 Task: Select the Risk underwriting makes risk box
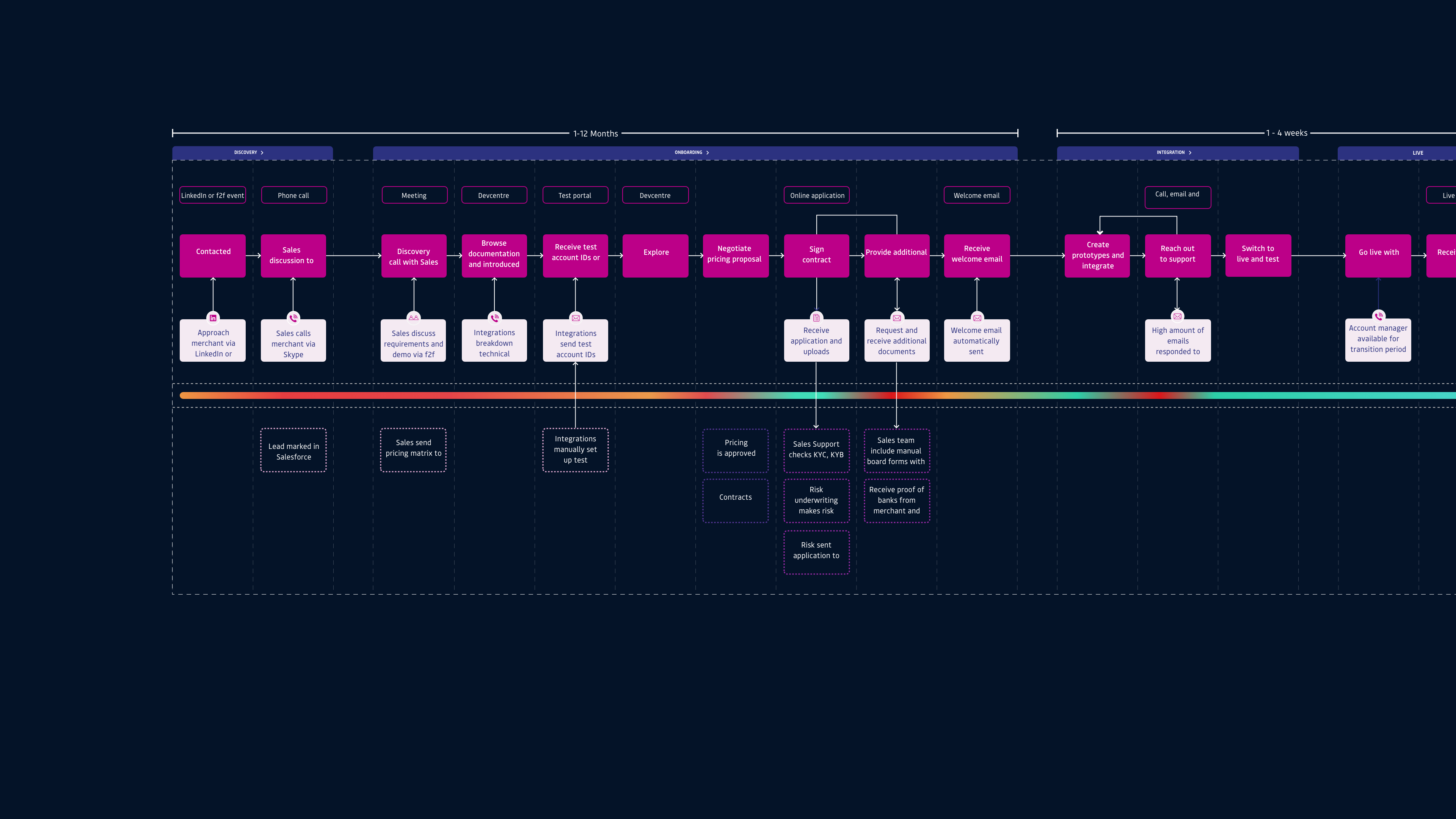817,501
